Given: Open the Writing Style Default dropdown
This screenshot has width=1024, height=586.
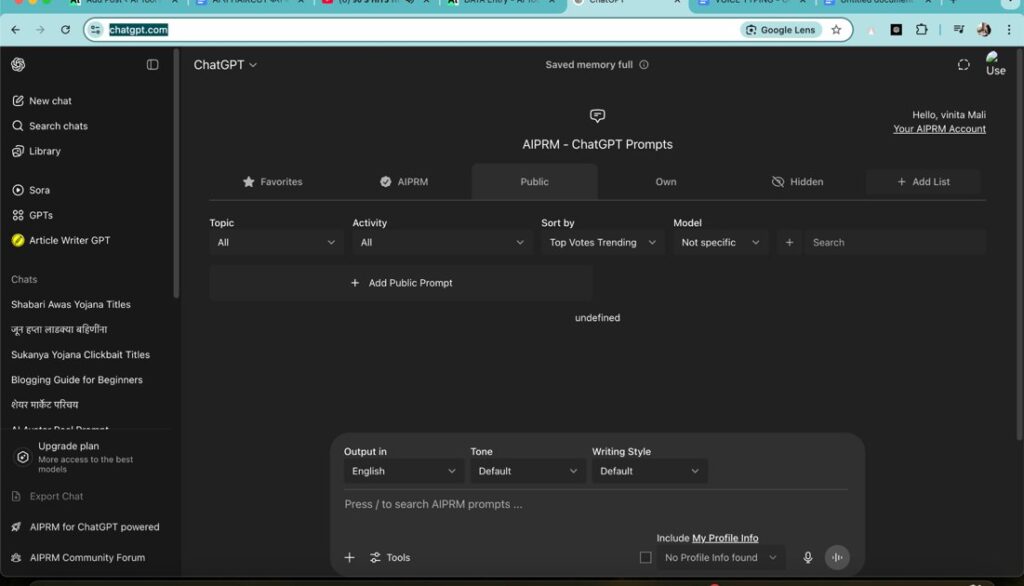Looking at the screenshot, I should [x=650, y=471].
